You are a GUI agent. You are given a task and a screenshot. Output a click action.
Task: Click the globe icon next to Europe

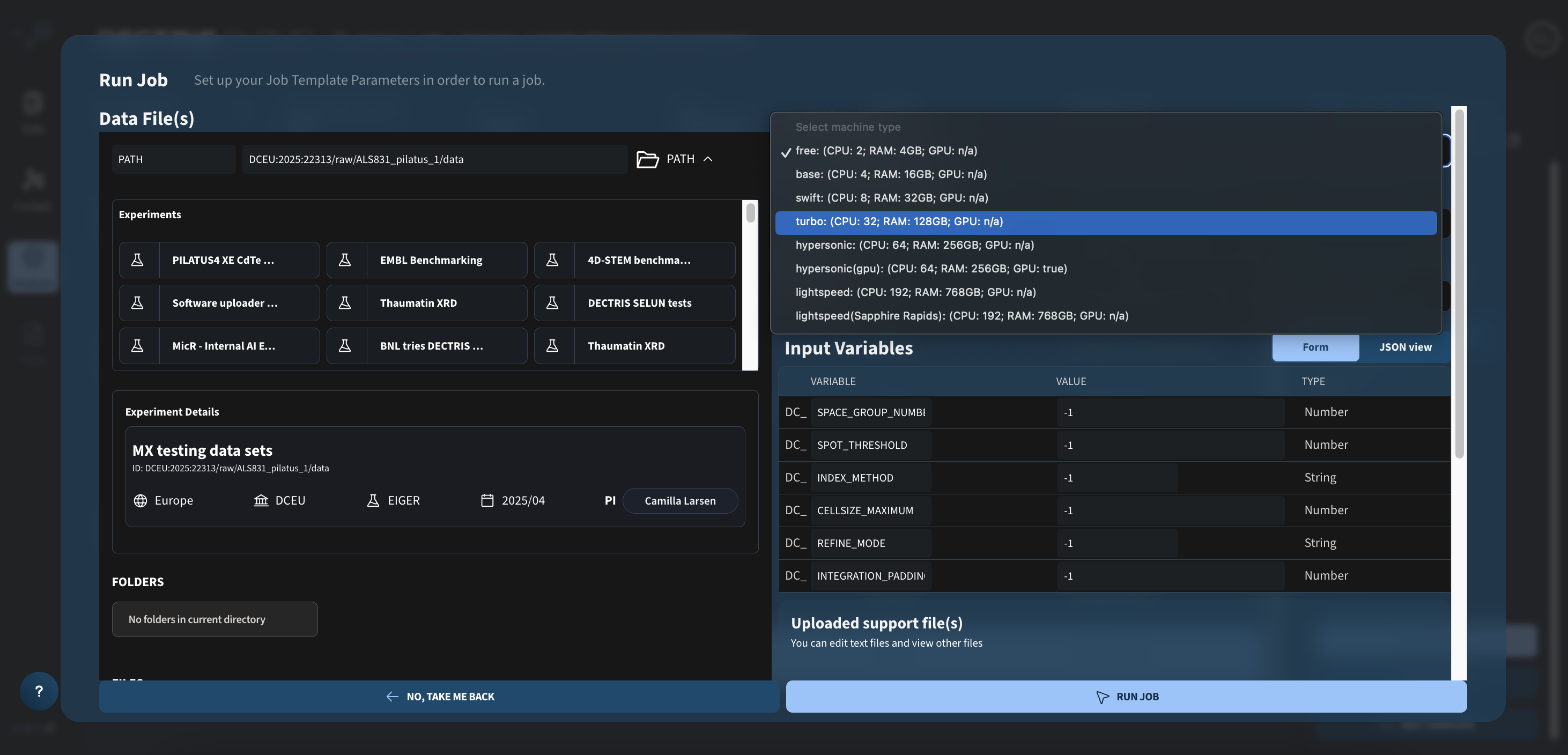[x=140, y=500]
